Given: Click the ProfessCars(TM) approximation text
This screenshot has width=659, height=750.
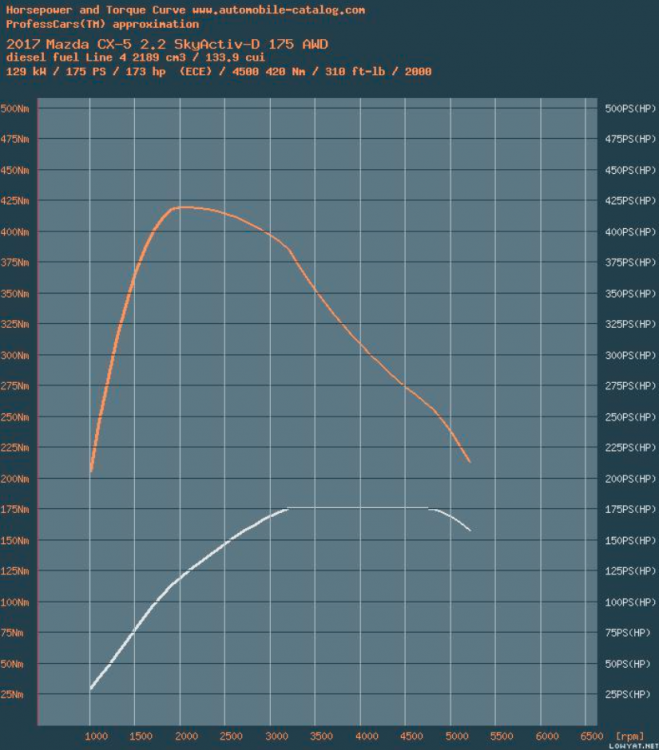Looking at the screenshot, I should click(x=102, y=22).
